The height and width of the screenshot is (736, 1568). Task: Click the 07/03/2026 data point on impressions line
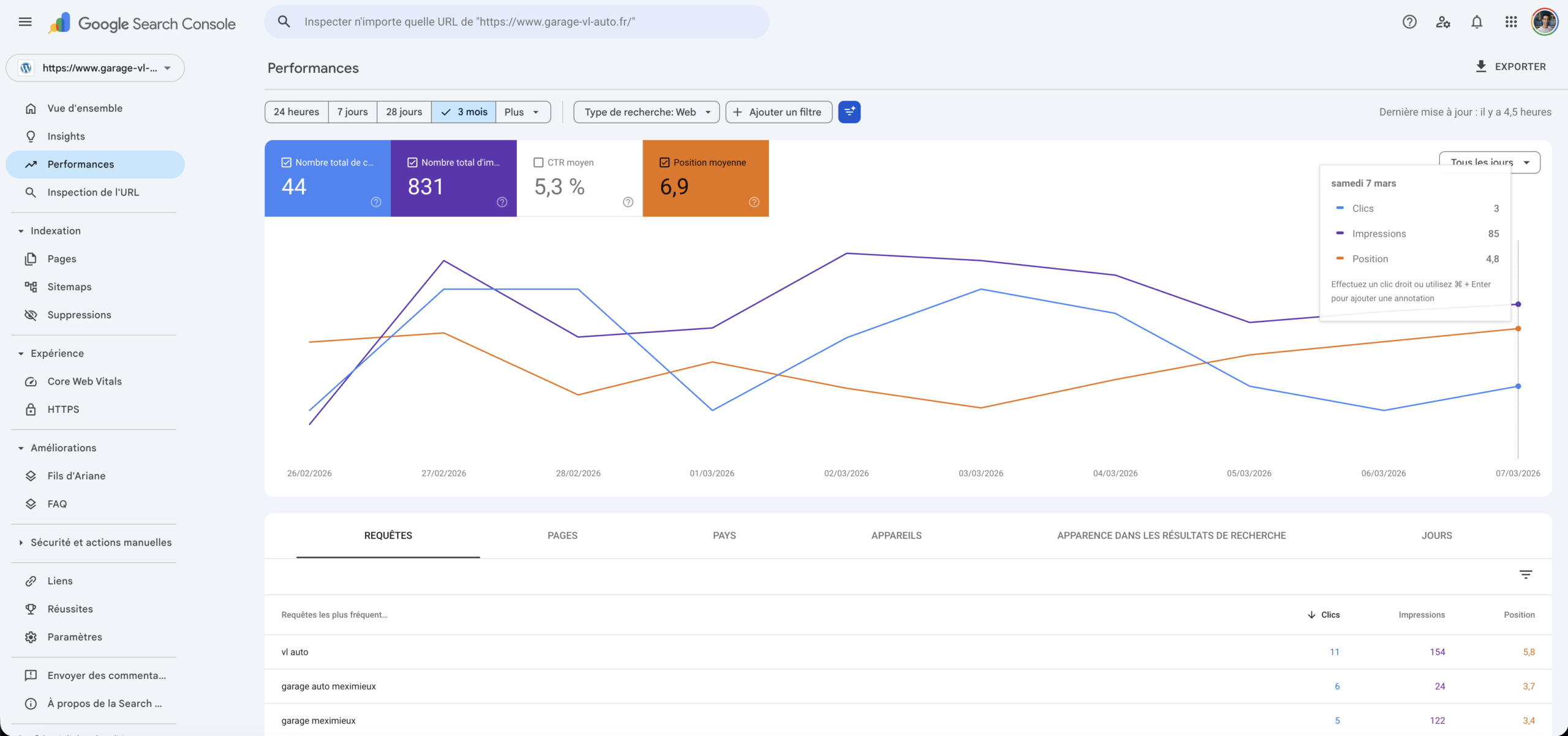pos(1518,304)
